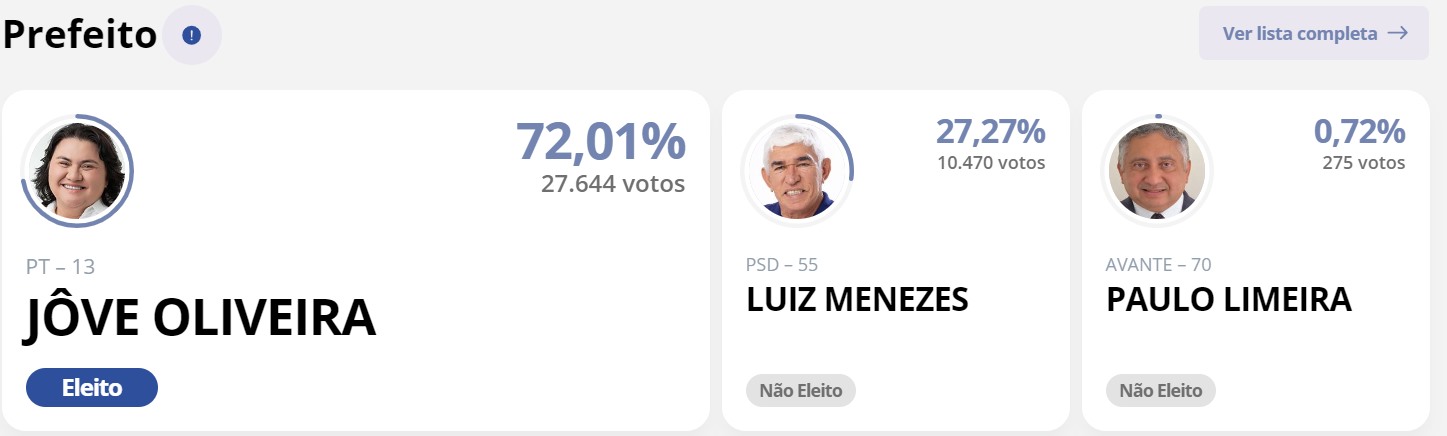Click the arrow icon in Ver lista completa
The width and height of the screenshot is (1447, 436).
coord(1397,33)
